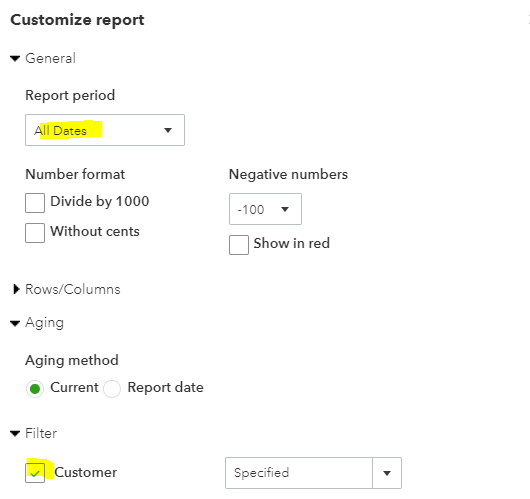Click the General section heading text
The width and height of the screenshot is (530, 499).
tap(50, 58)
